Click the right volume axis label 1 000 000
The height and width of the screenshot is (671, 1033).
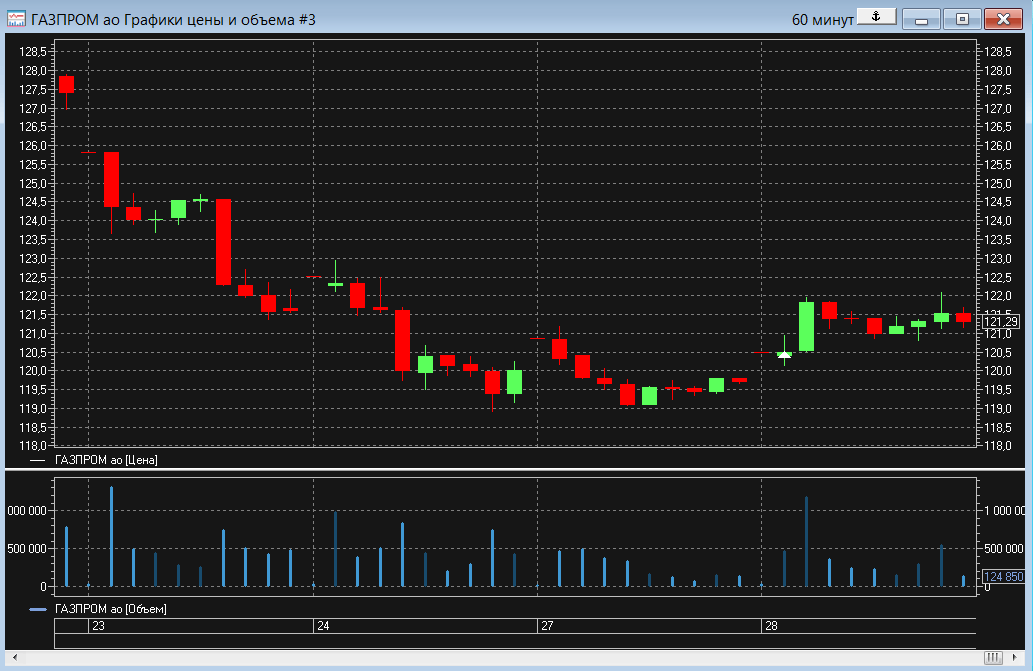click(1004, 510)
